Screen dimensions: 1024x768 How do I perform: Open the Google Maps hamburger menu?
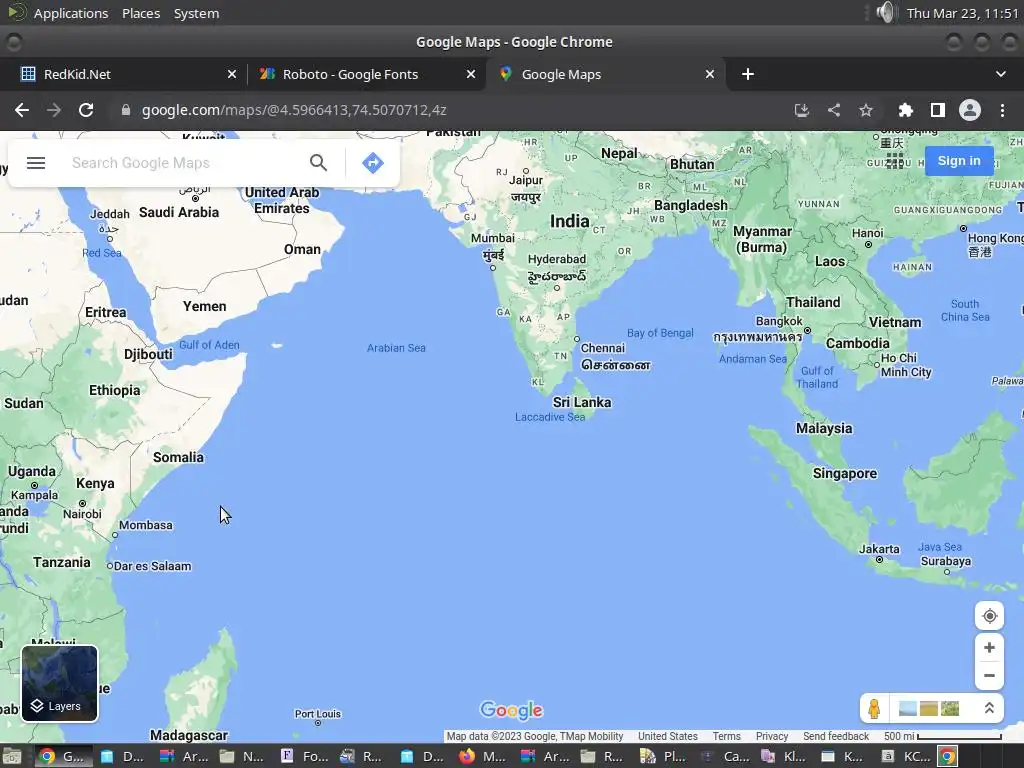tap(36, 163)
